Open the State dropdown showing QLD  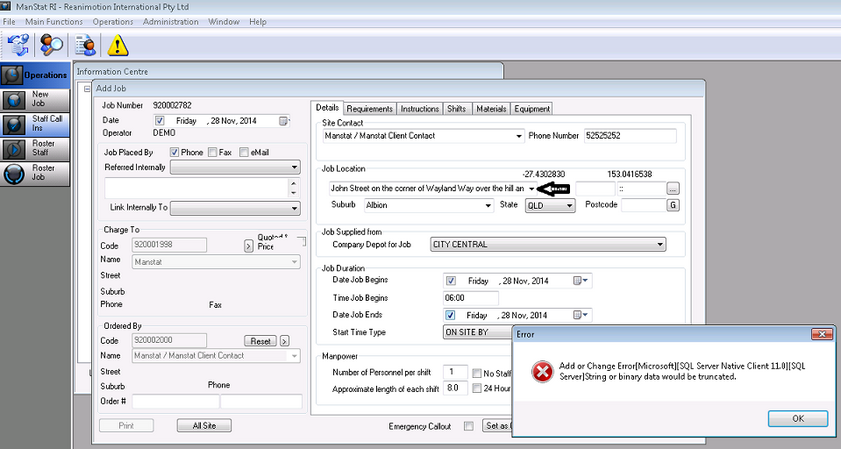point(570,205)
